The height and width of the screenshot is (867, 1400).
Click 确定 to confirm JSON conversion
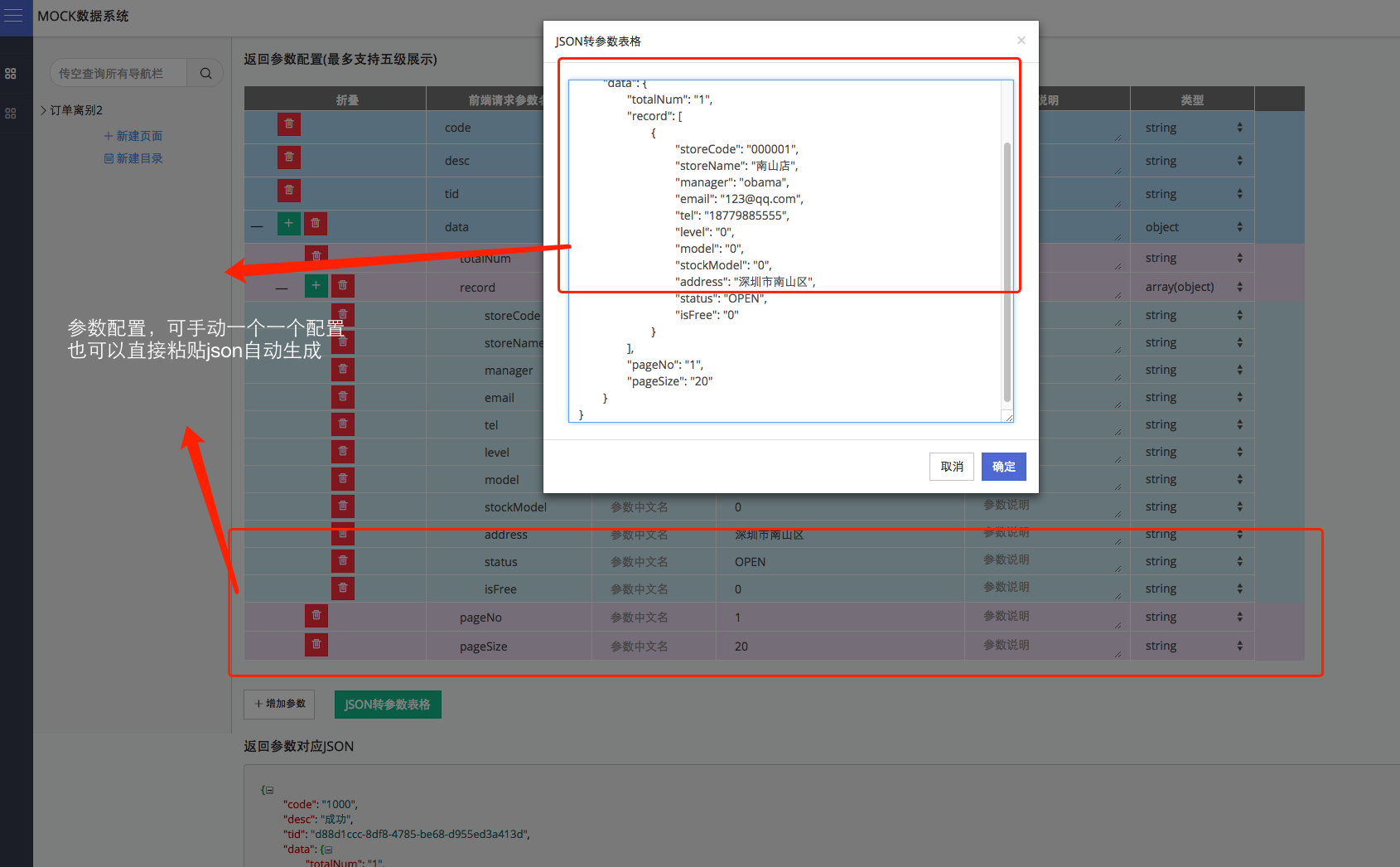pos(1004,467)
